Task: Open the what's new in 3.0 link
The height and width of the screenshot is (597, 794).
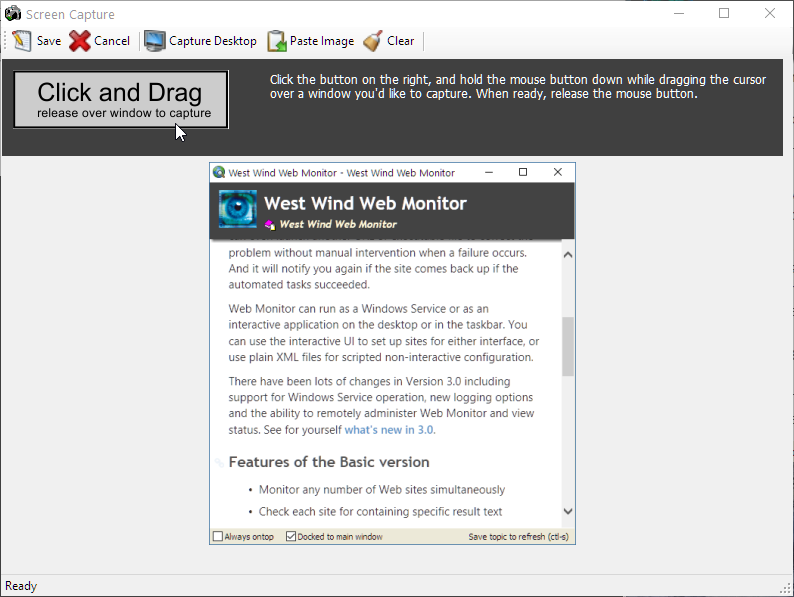Action: (x=389, y=430)
